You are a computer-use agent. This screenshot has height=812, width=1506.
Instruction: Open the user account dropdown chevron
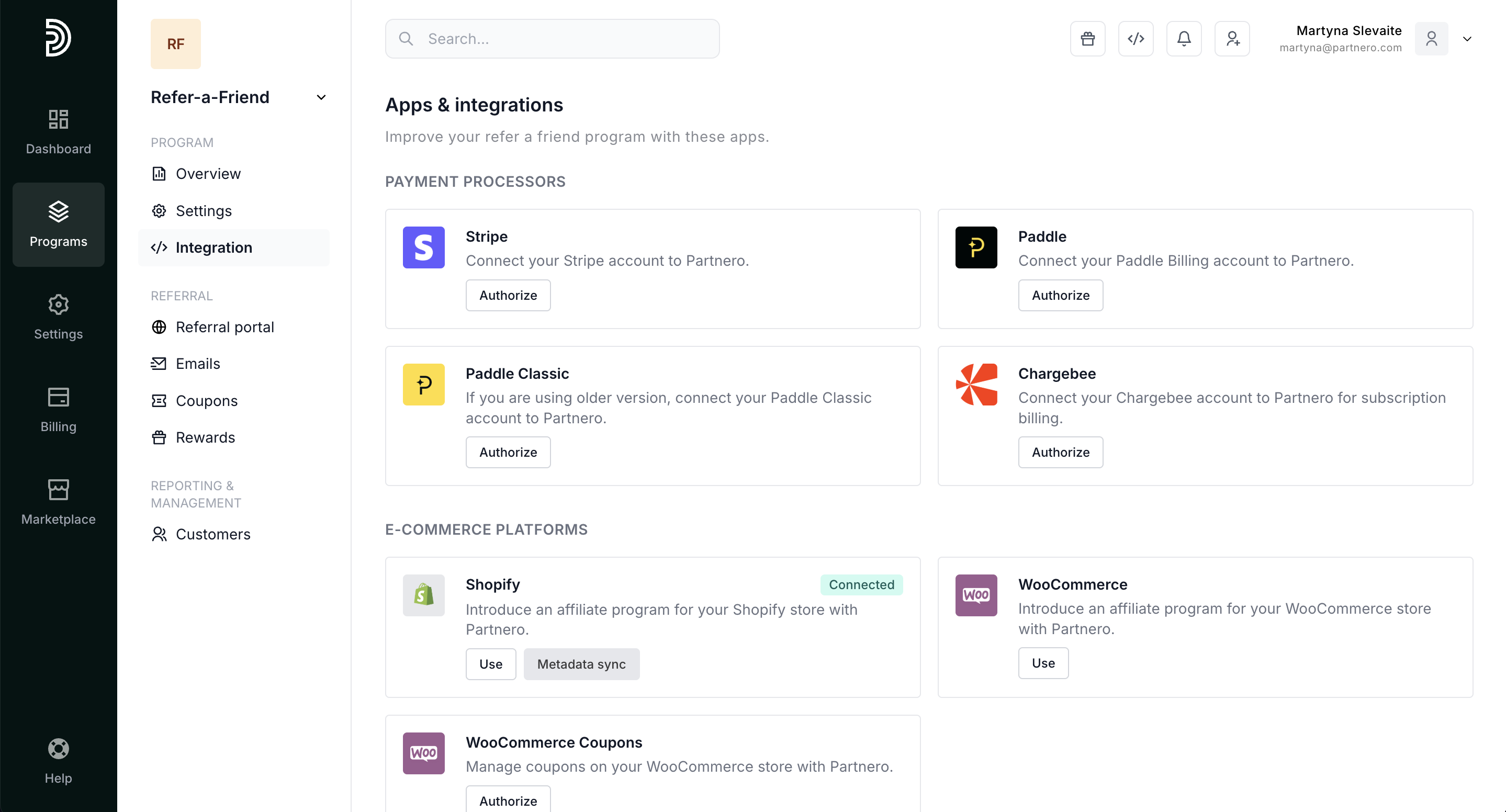(1467, 39)
